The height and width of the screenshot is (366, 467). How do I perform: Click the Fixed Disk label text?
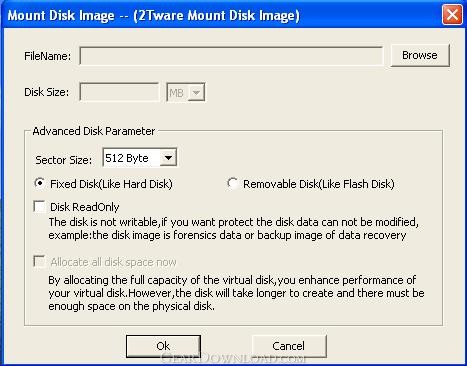click(111, 184)
